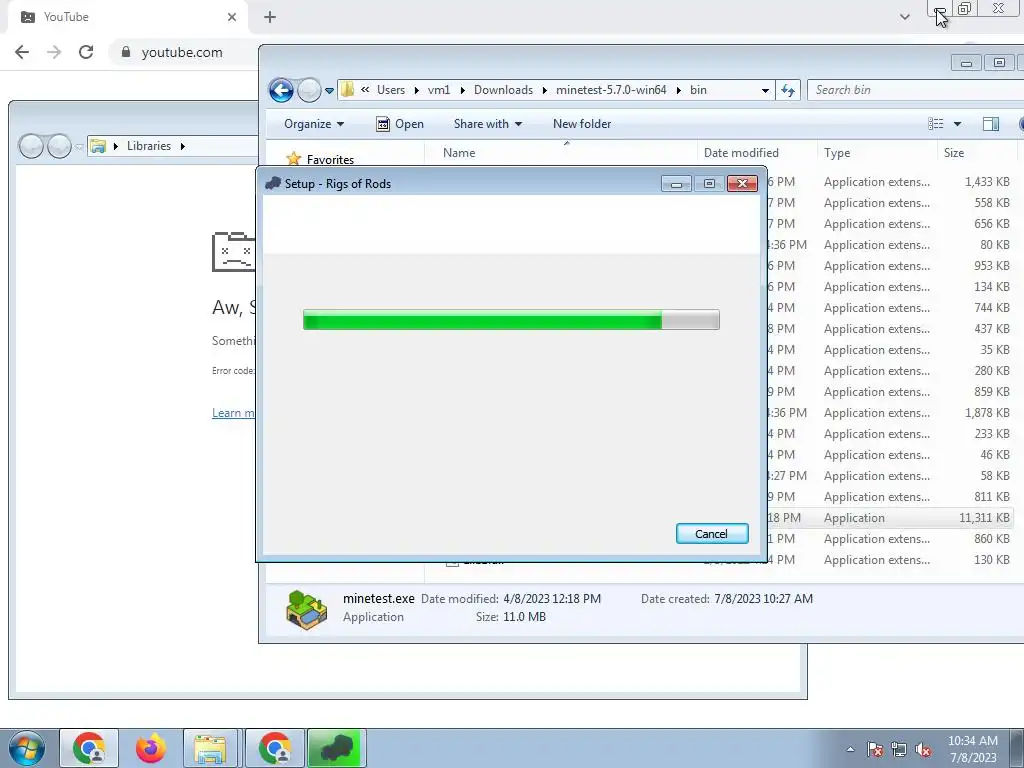Expand the address bar history dropdown
Image resolution: width=1024 pixels, height=768 pixels.
[x=765, y=90]
